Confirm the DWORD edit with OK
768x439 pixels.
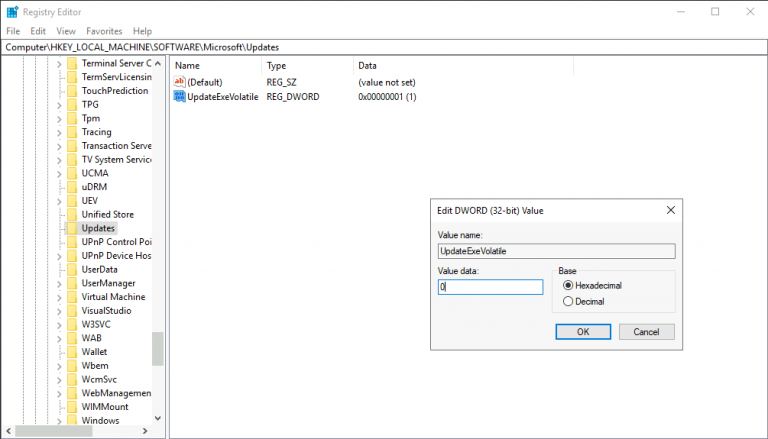coord(583,332)
